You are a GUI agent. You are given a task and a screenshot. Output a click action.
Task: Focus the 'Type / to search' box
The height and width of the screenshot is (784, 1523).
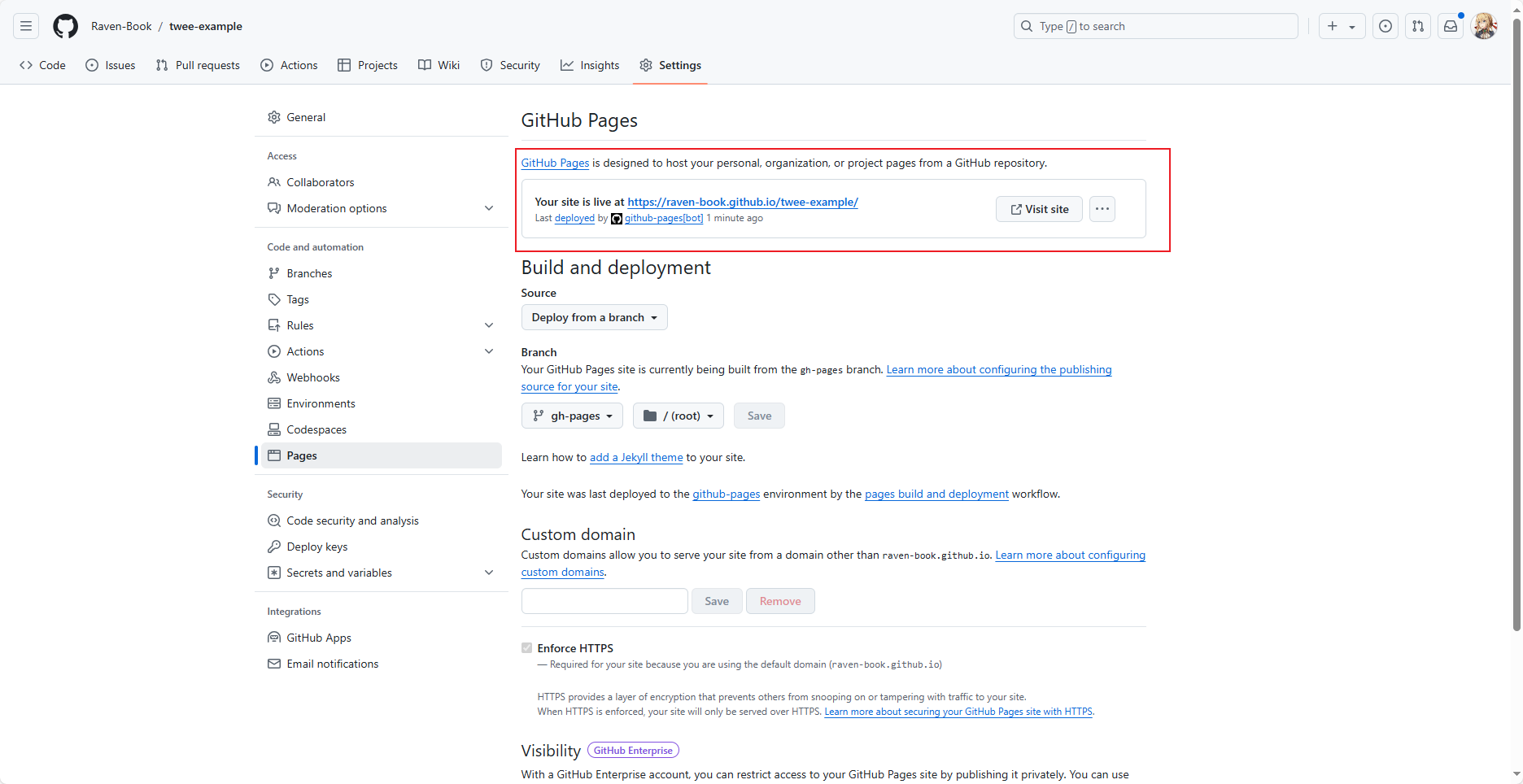[x=1155, y=26]
